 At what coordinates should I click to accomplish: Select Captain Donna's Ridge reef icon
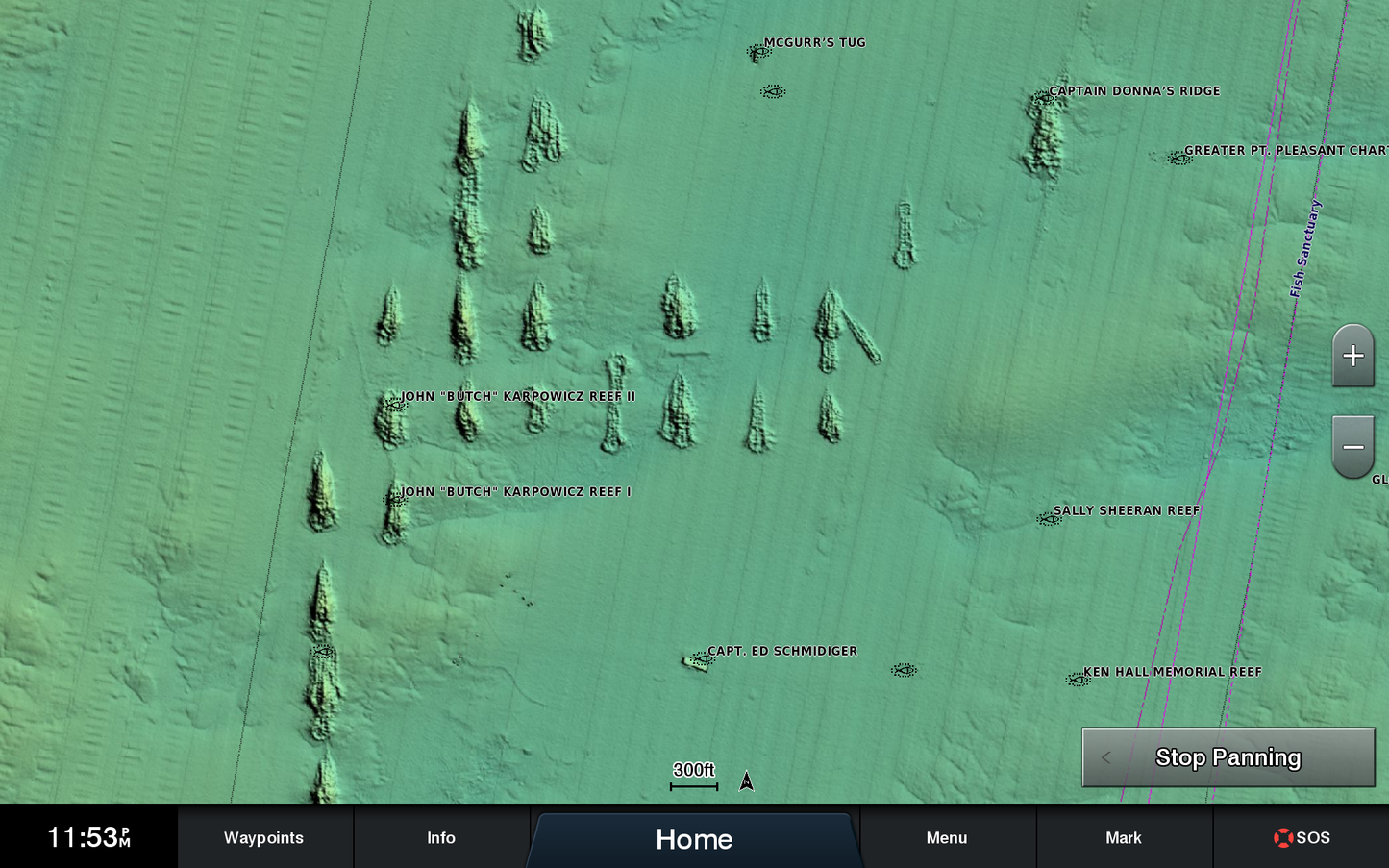(1042, 97)
